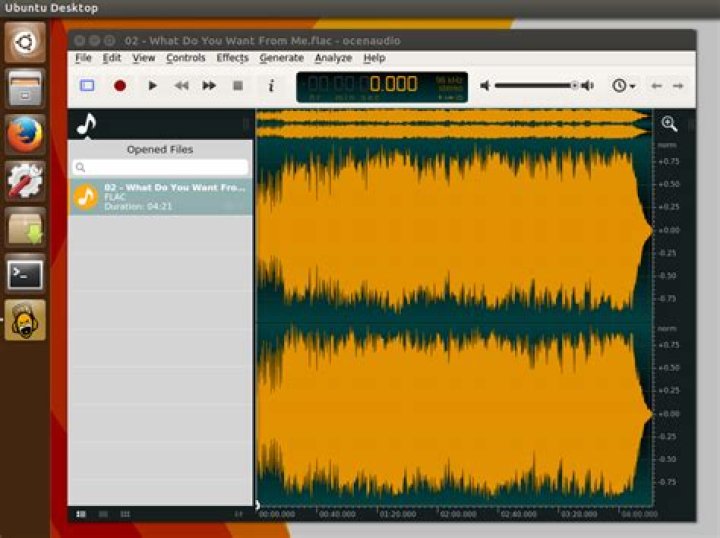Open the Files manager in launcher
720x538 pixels.
[x=25, y=88]
